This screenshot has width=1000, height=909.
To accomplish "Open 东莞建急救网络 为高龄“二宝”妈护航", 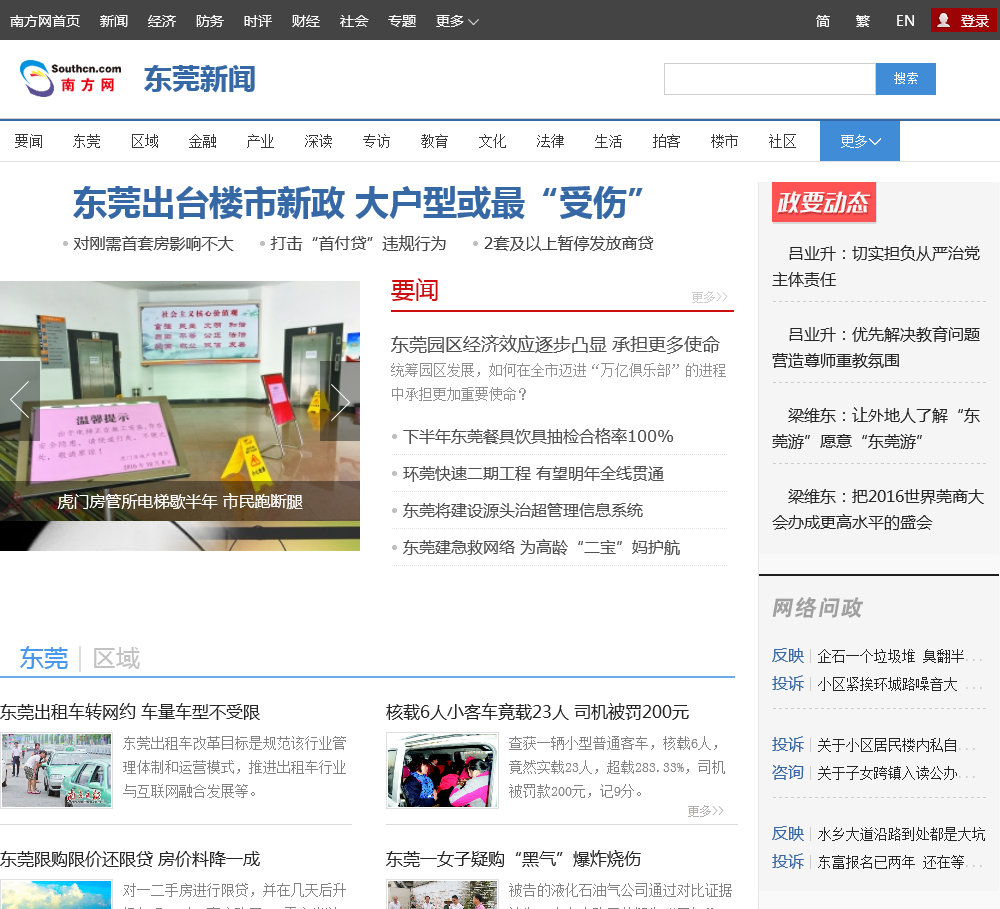I will pos(541,547).
